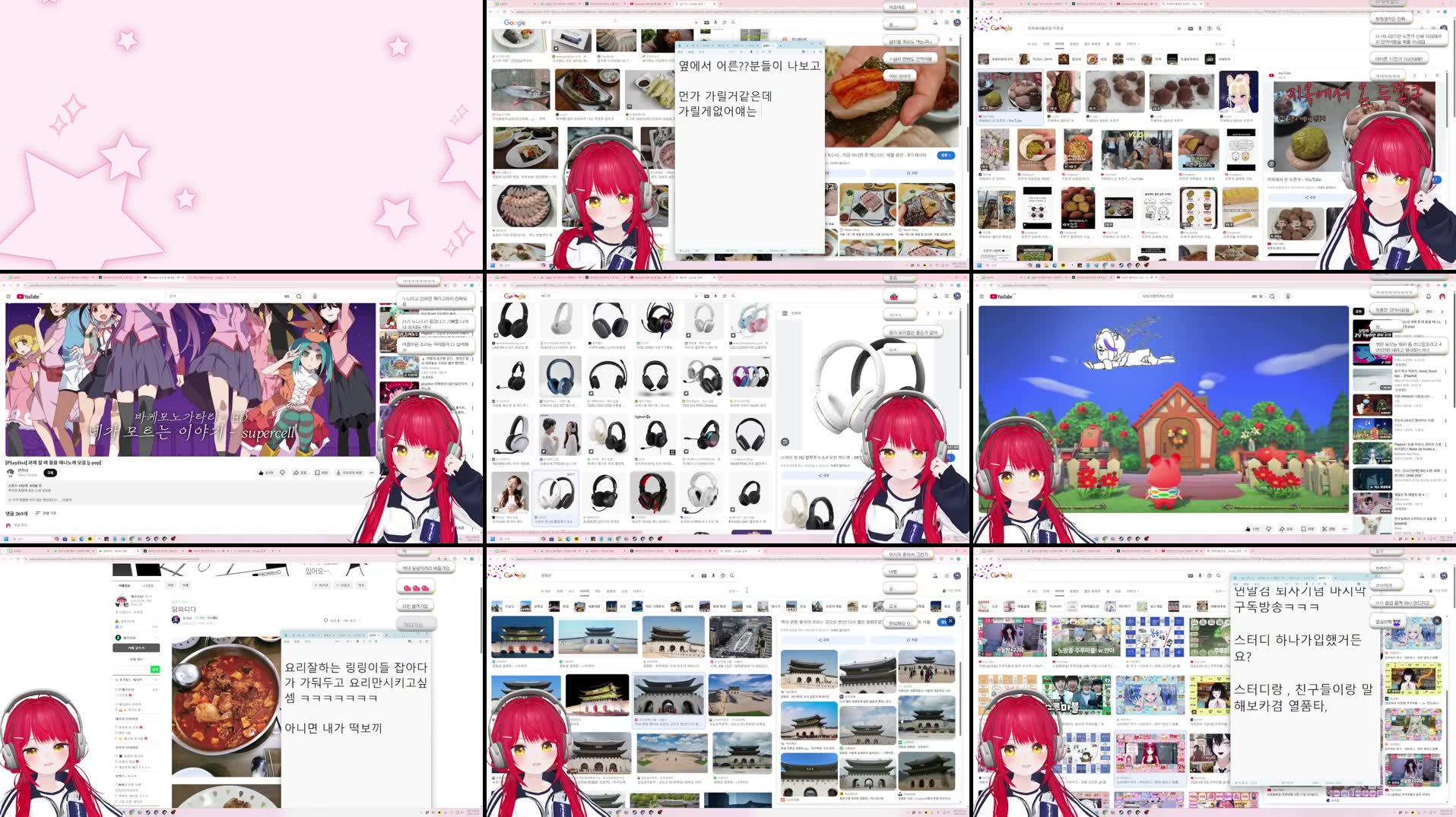Screen dimensions: 1456x817
Task: Click the share icon on the headphone result panel
Action: [x=822, y=476]
